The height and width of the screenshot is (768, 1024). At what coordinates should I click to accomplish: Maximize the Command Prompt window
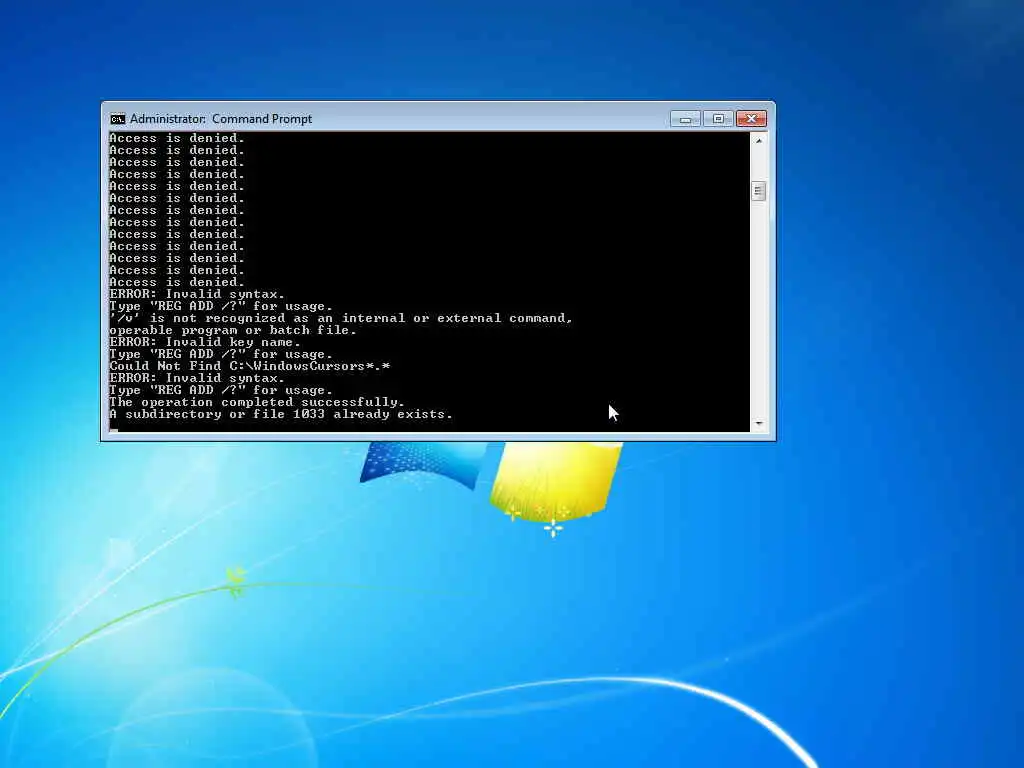click(x=718, y=119)
